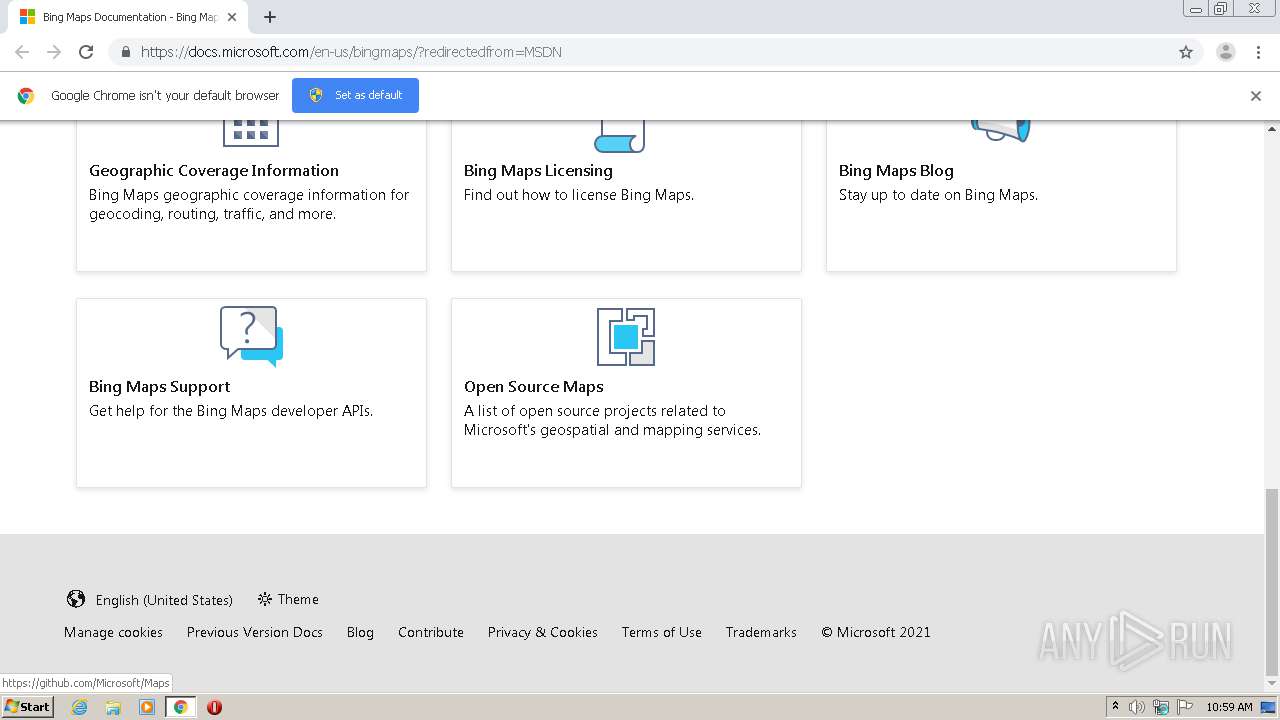Click the Manage cookies footer link

(113, 632)
